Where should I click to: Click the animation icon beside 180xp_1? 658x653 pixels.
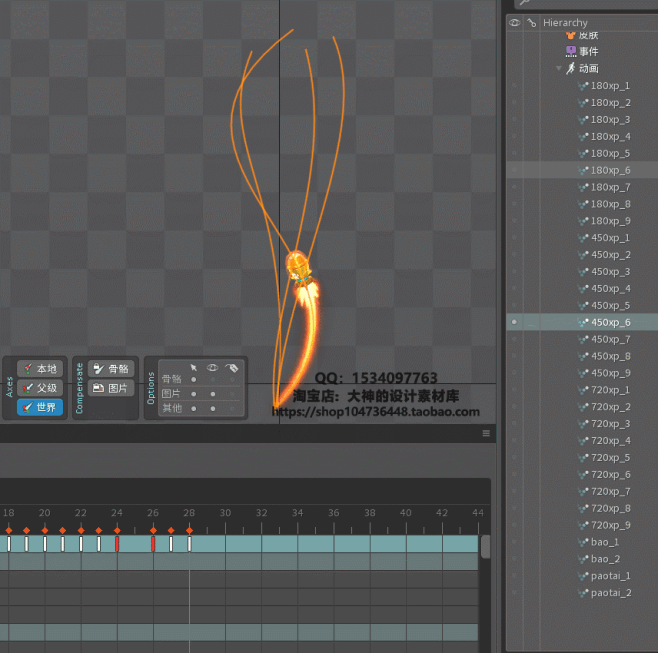(583, 86)
